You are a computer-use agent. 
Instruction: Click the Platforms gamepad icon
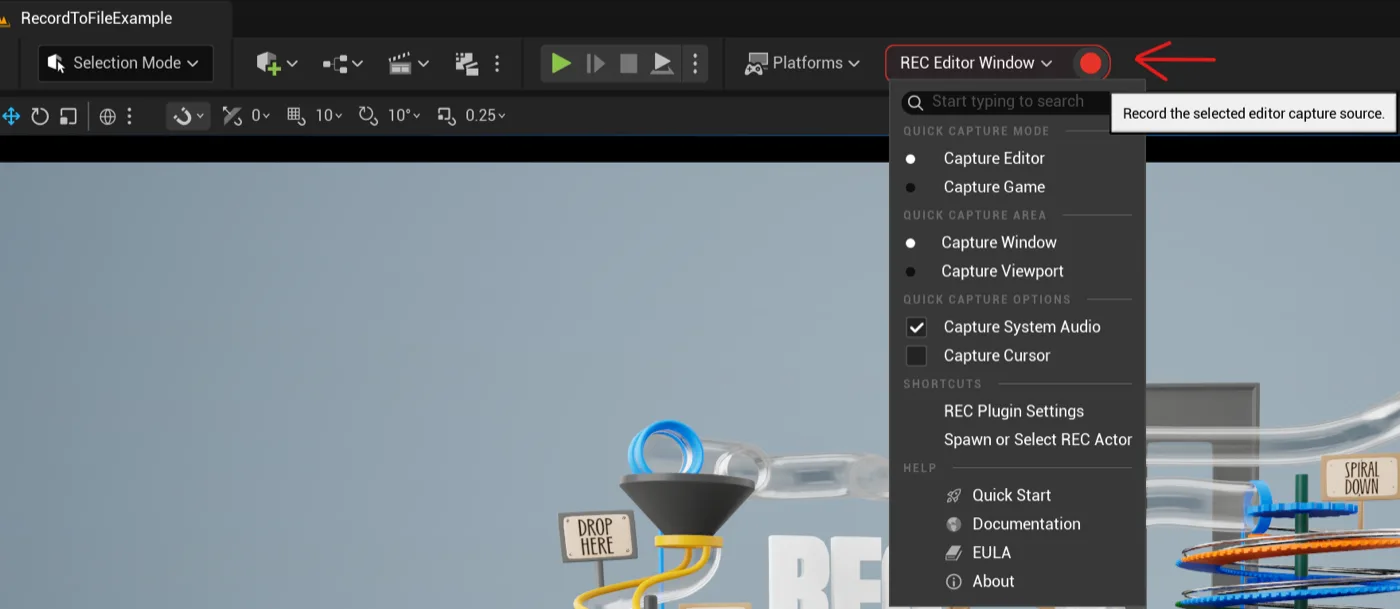pyautogui.click(x=756, y=63)
